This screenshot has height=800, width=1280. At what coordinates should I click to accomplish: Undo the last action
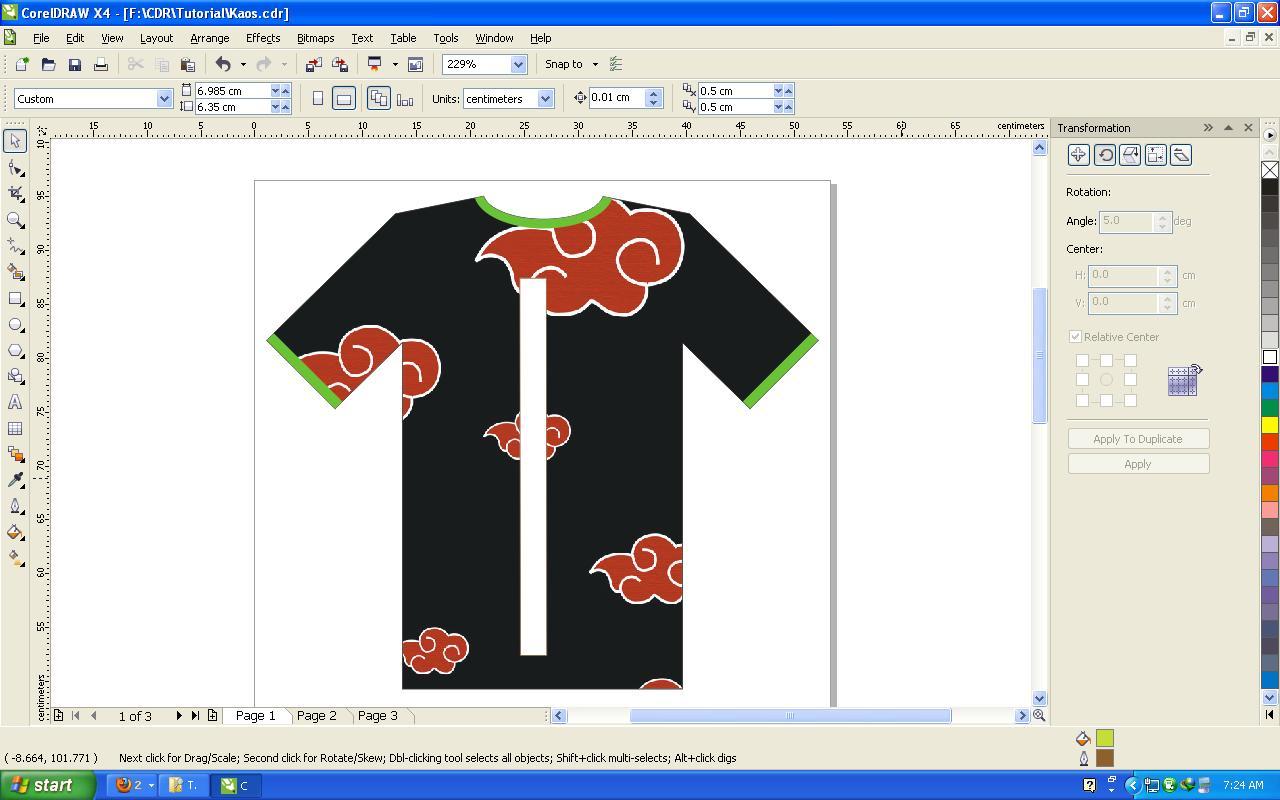coord(223,64)
